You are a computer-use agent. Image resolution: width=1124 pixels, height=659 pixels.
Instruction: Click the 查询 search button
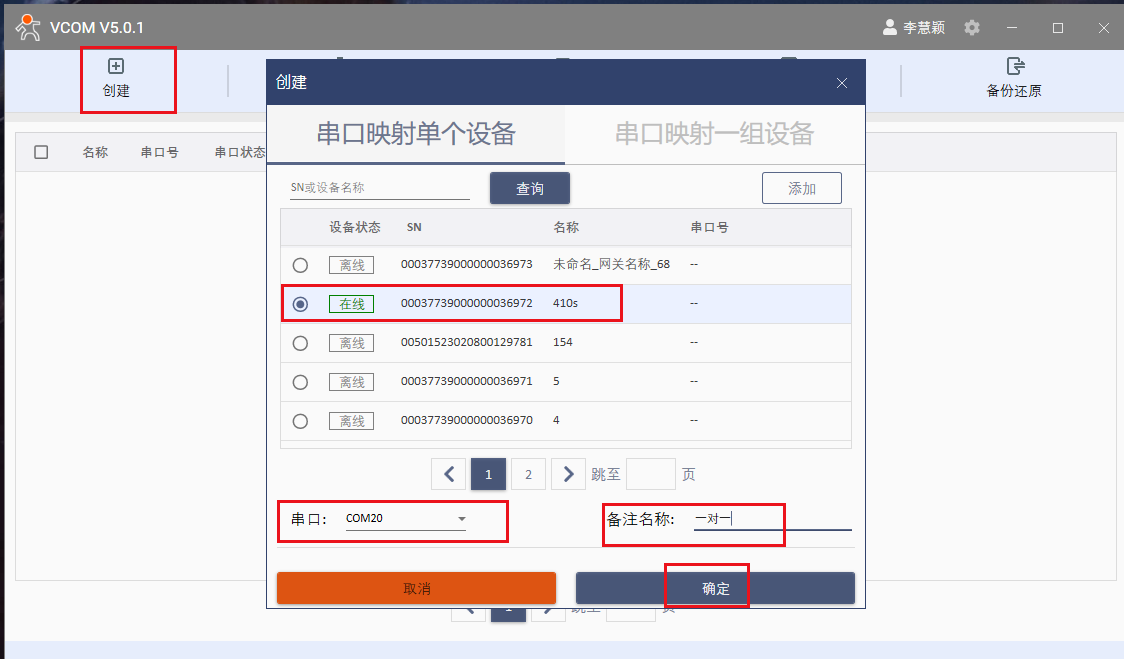pyautogui.click(x=529, y=188)
